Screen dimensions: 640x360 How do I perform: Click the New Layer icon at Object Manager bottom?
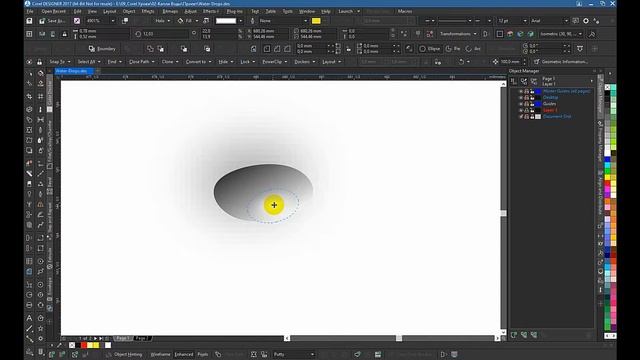point(513,335)
